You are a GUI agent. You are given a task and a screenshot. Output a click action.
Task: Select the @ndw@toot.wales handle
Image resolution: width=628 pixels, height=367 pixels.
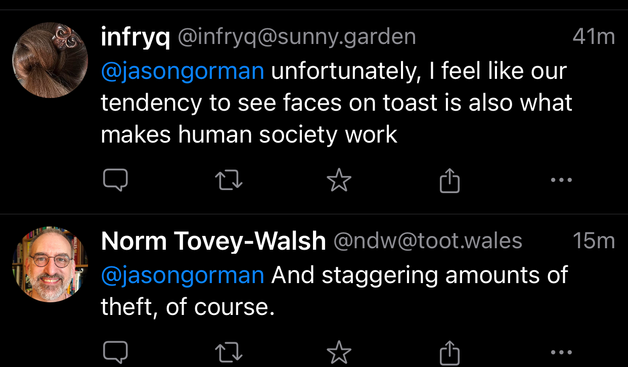tap(428, 241)
